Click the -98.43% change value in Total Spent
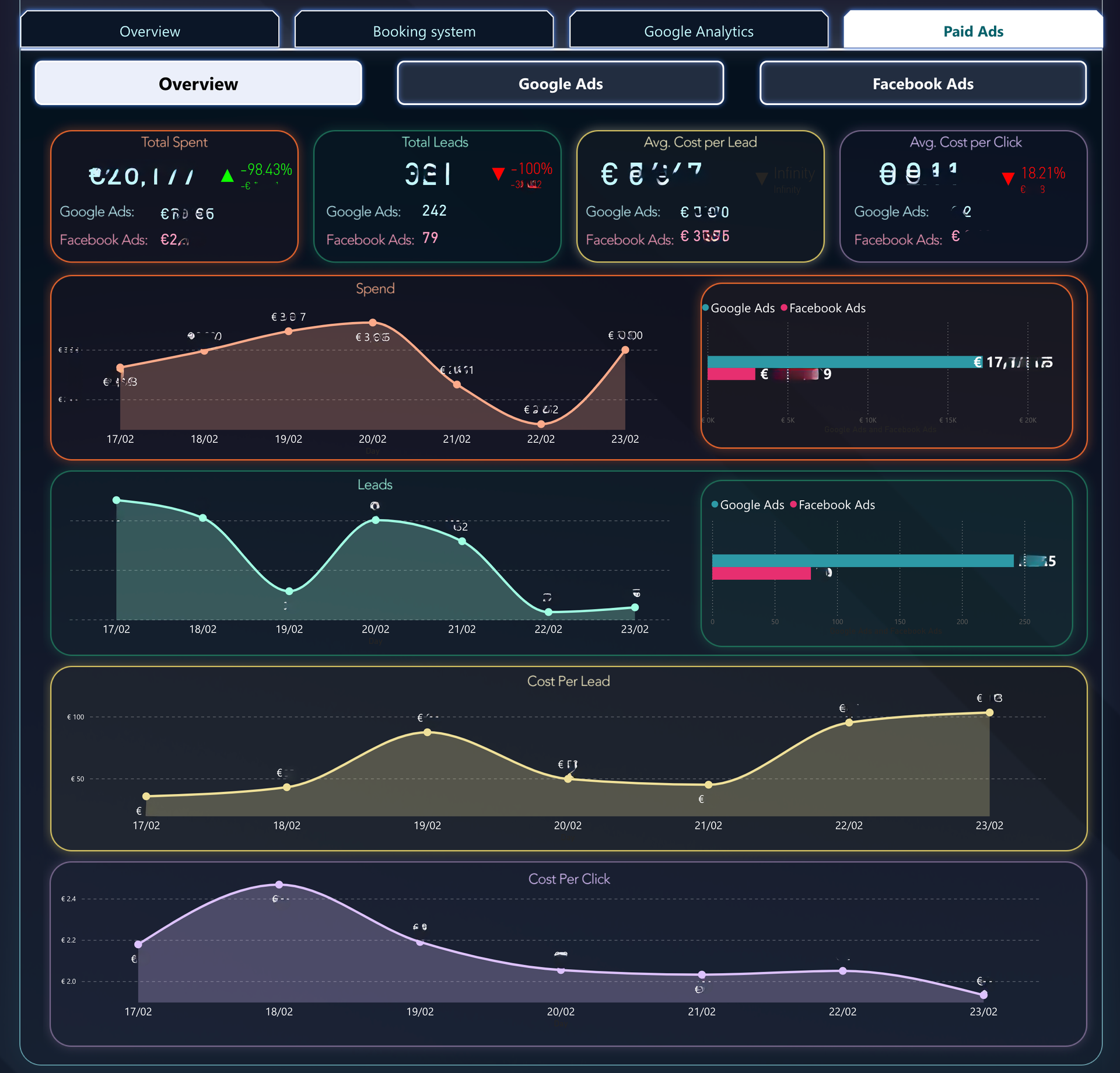 tap(267, 169)
